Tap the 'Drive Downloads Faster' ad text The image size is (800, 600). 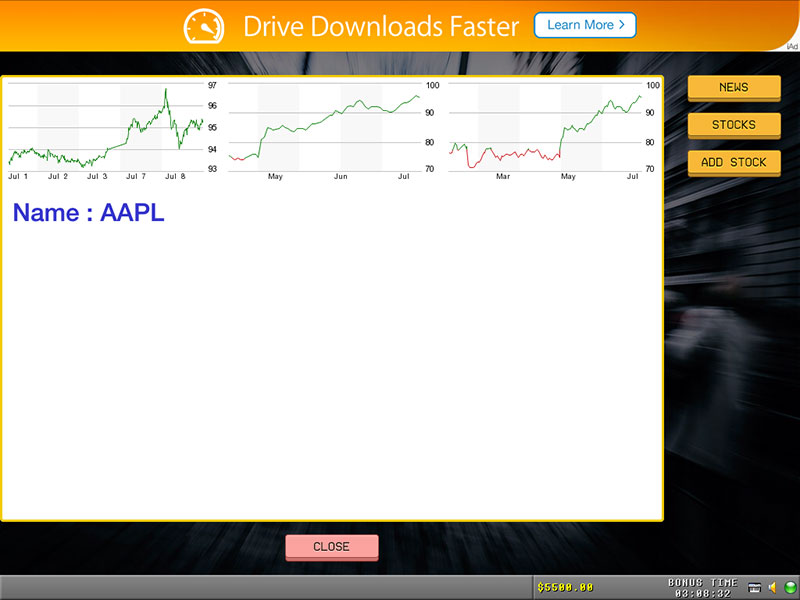381,26
